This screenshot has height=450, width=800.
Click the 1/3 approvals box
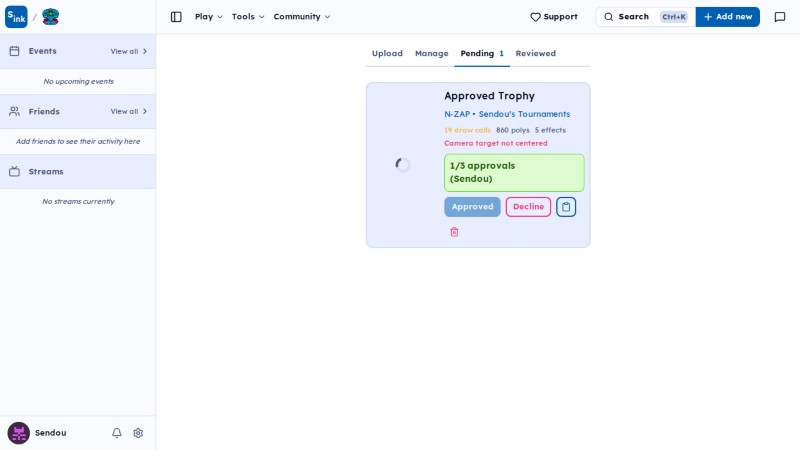[514, 173]
